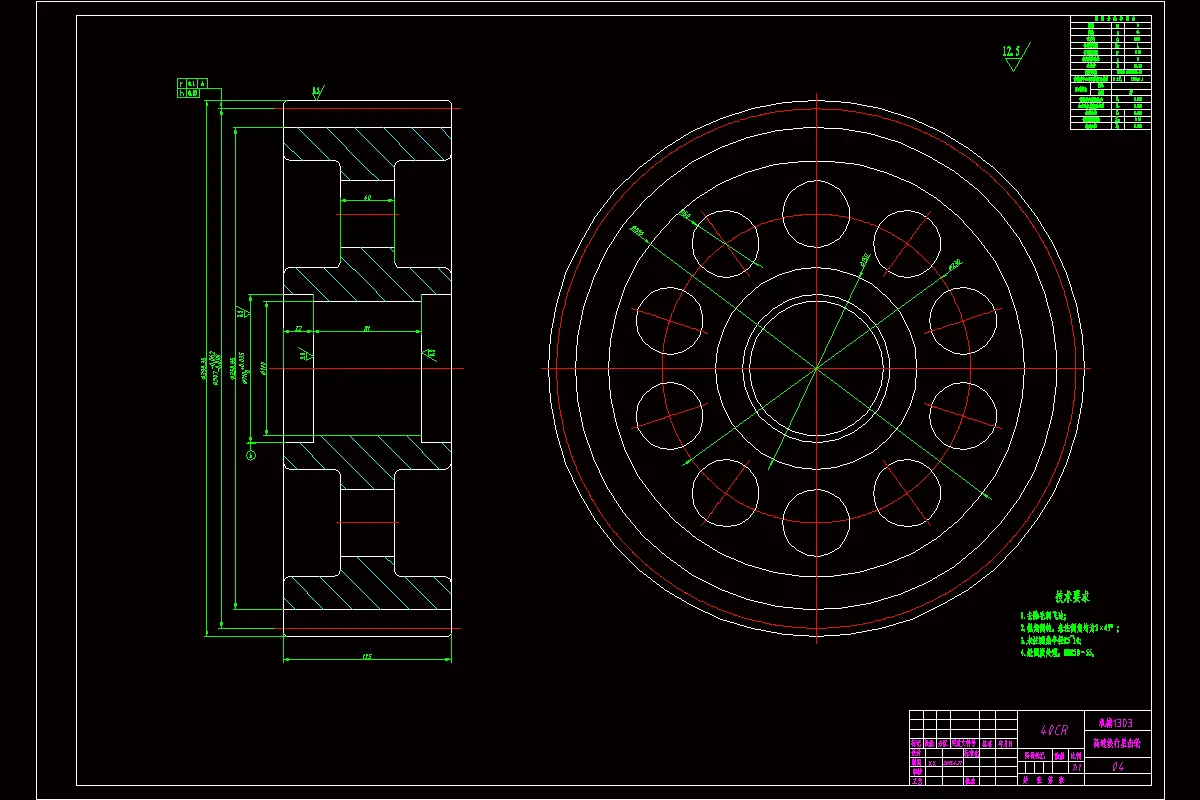Select the 40 web thickness dimension
This screenshot has width=1200, height=800.
tap(368, 198)
